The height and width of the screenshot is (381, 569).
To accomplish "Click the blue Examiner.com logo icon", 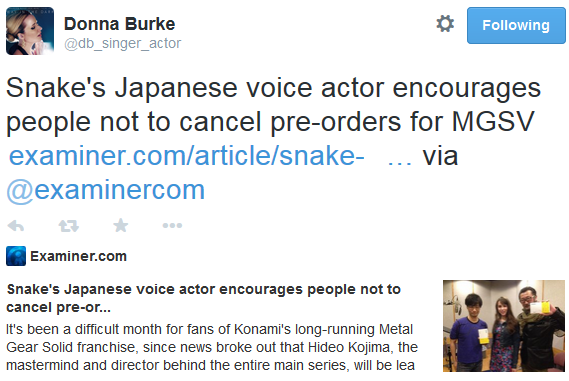I will pos(16,256).
